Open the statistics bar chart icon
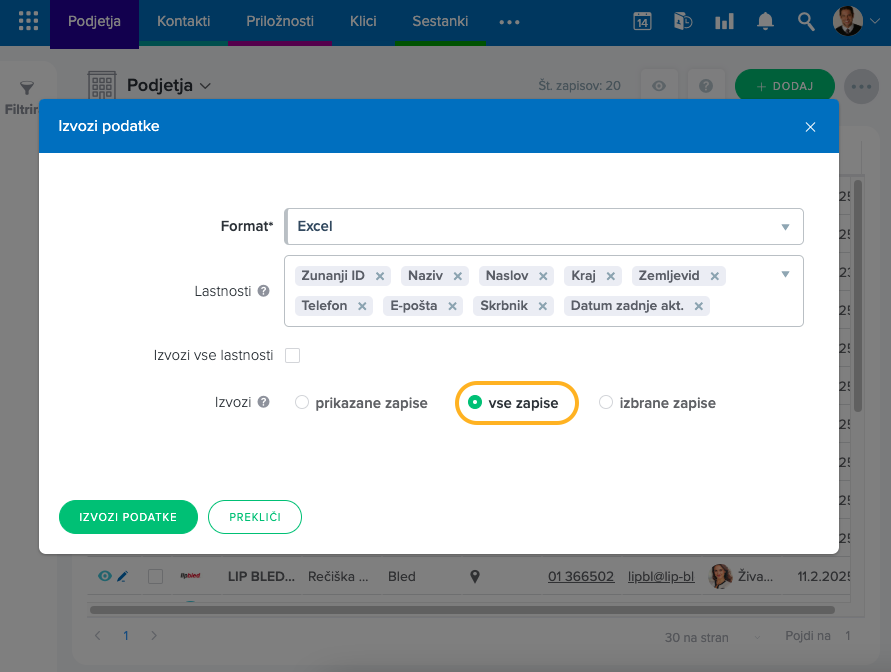The width and height of the screenshot is (891, 672). 725,21
